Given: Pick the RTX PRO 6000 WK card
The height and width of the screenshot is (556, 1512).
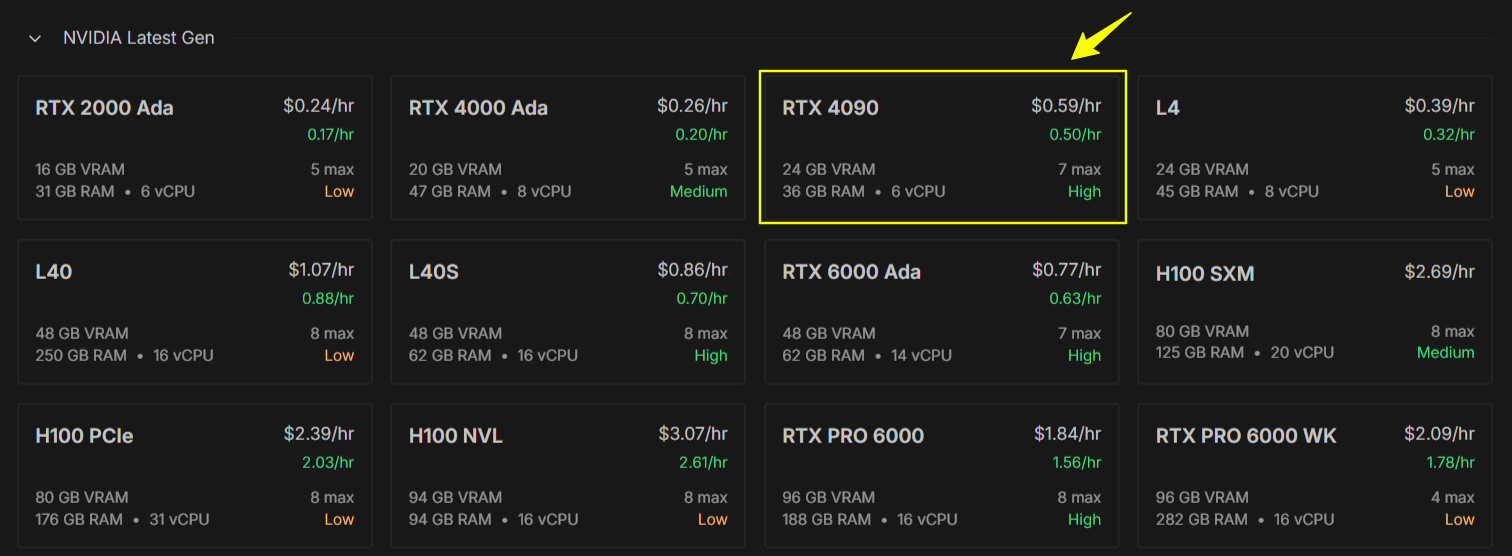Looking at the screenshot, I should [1314, 475].
